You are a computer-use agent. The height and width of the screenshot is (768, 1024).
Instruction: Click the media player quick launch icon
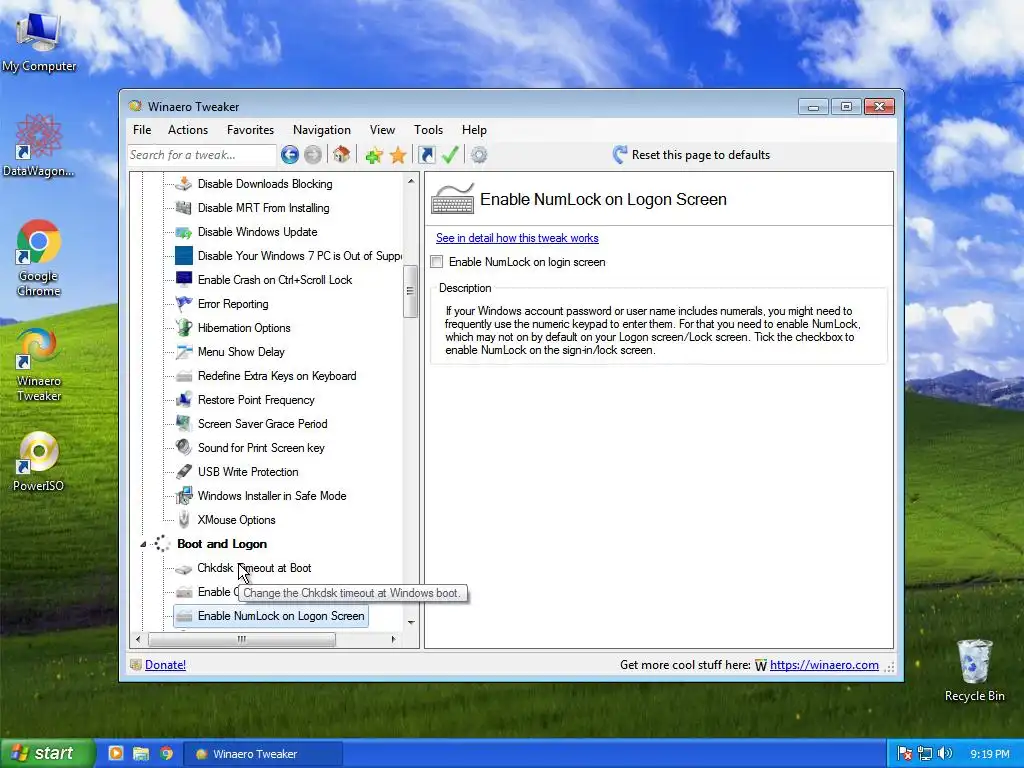[116, 753]
